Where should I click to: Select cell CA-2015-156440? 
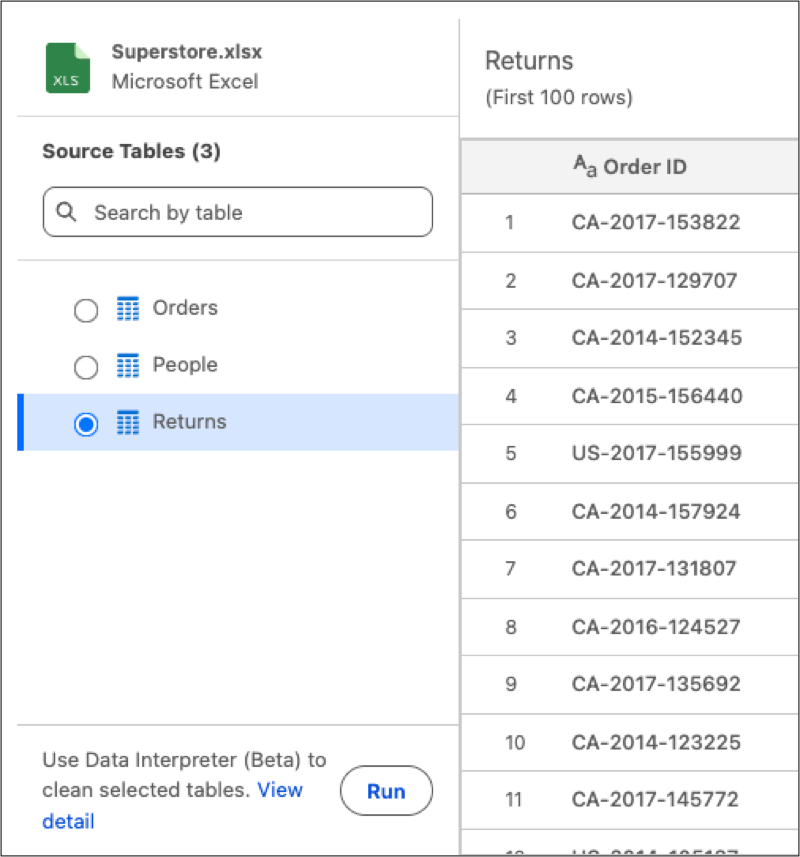pos(657,396)
